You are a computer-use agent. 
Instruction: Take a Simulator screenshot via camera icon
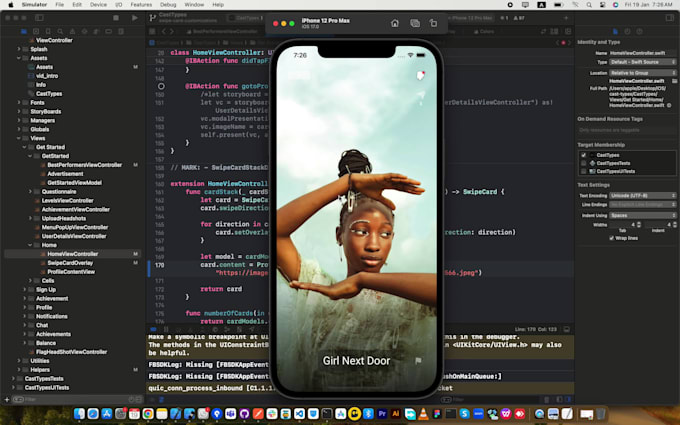click(415, 23)
